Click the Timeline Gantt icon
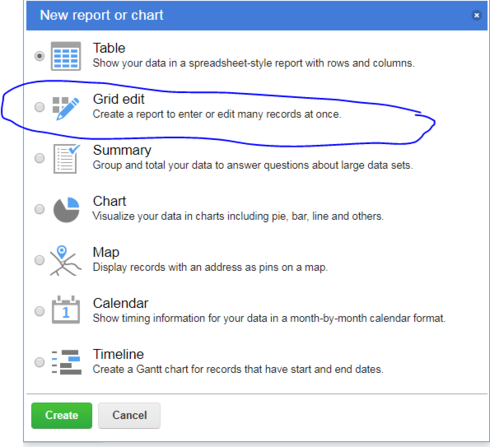Image resolution: width=490 pixels, height=447 pixels. (66, 362)
